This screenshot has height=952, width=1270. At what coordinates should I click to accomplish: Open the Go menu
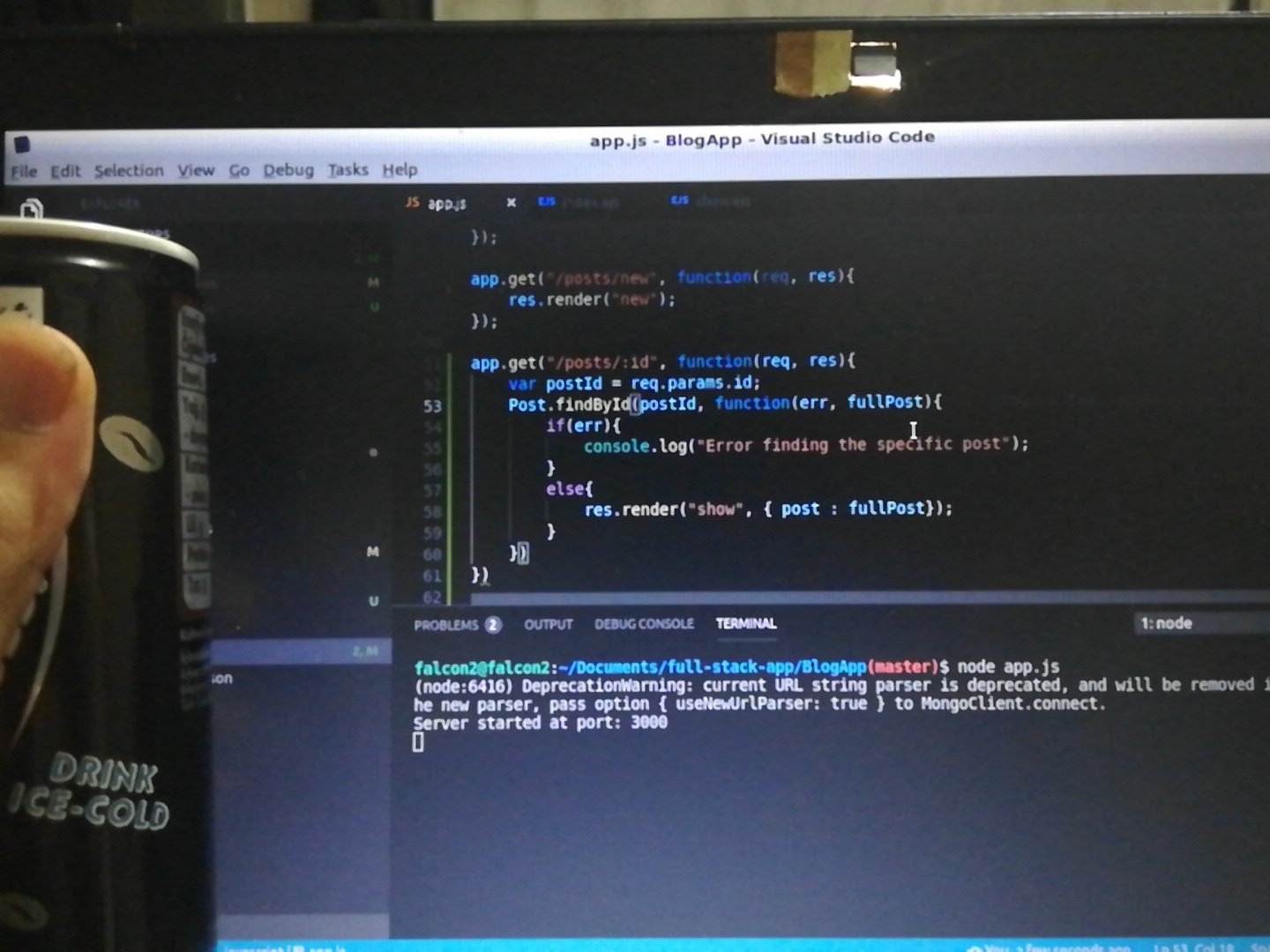[239, 170]
